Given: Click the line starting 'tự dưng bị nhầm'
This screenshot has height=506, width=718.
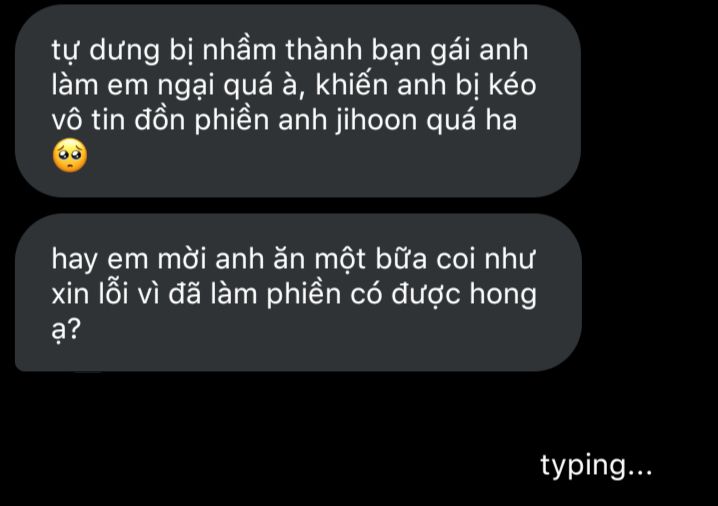Looking at the screenshot, I should (289, 50).
